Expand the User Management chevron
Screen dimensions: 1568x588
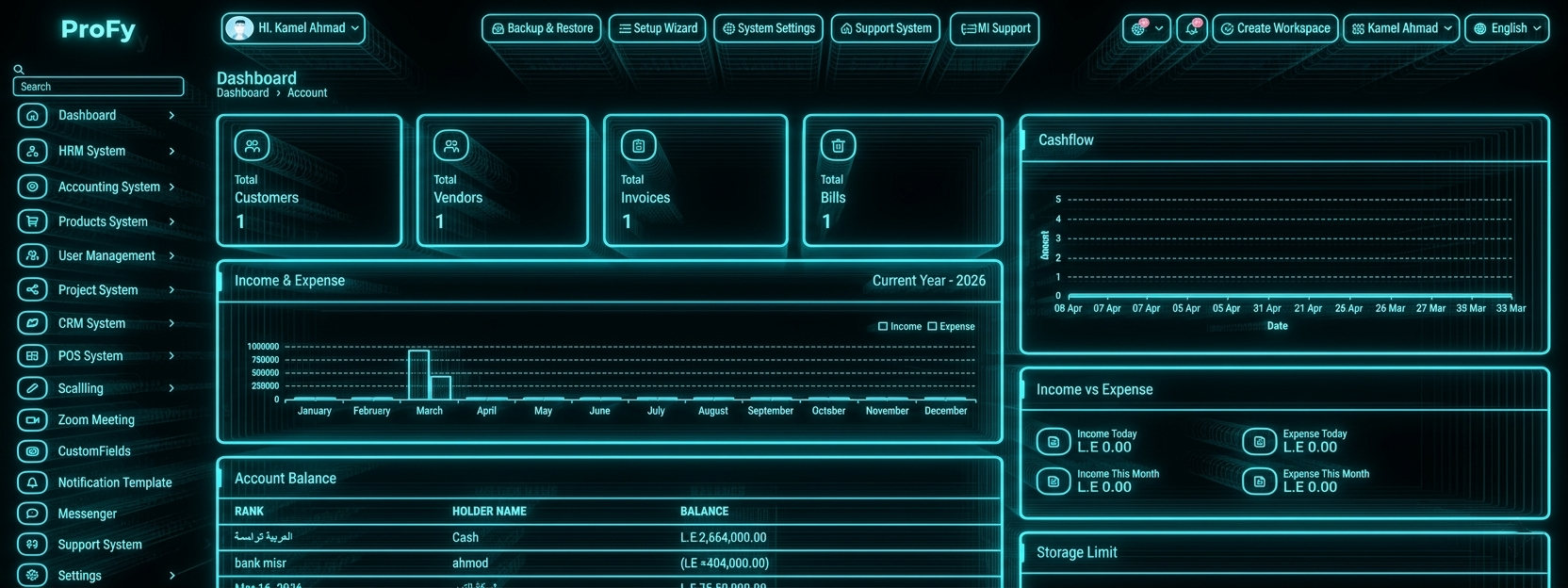171,255
